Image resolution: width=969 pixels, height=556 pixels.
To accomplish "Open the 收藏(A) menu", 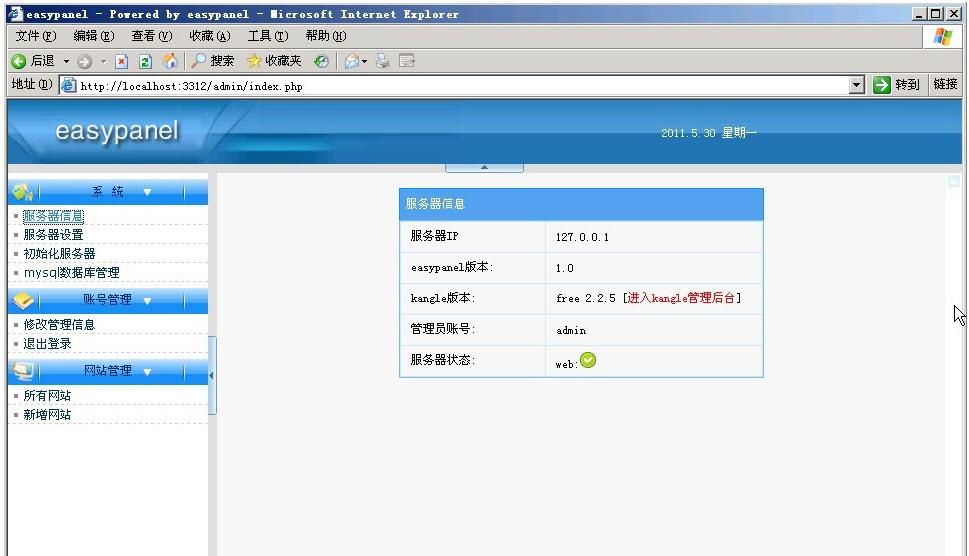I will point(210,36).
